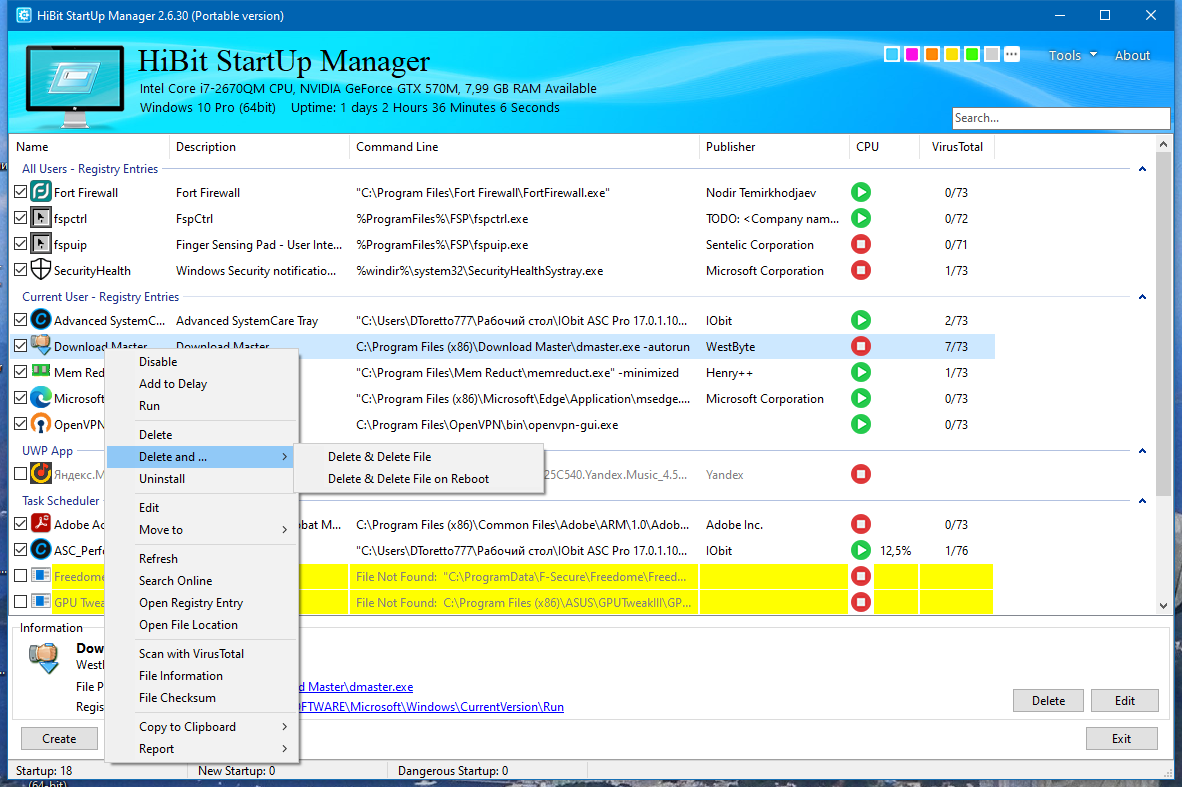Click the Download Master row icon
1182x787 pixels.
coord(41,345)
